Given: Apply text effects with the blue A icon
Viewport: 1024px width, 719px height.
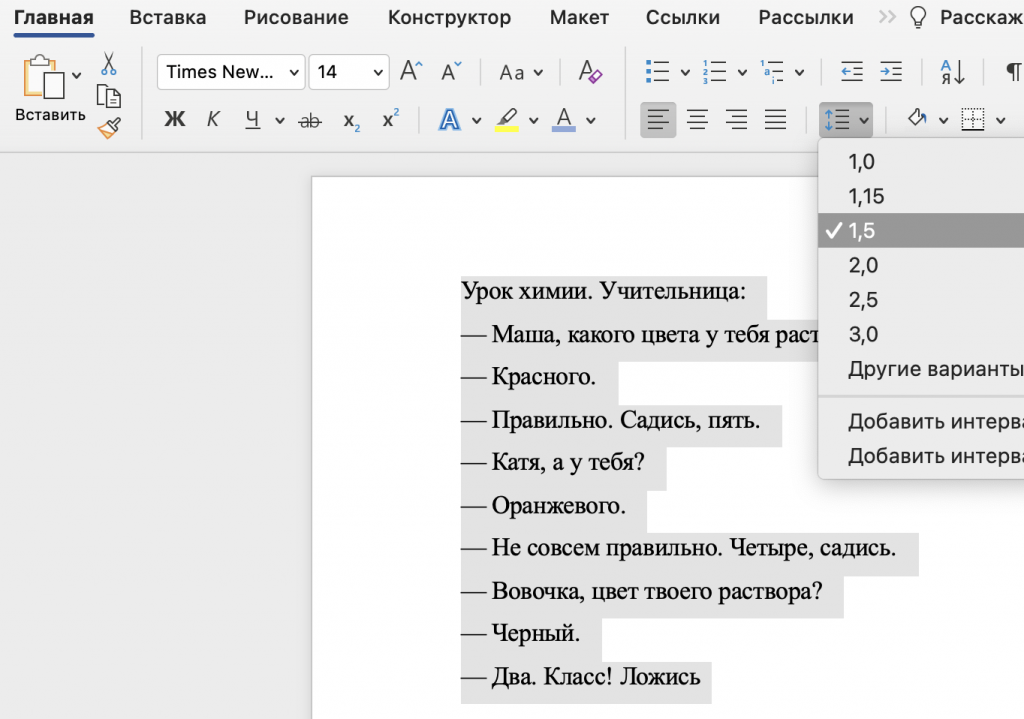Looking at the screenshot, I should (449, 120).
